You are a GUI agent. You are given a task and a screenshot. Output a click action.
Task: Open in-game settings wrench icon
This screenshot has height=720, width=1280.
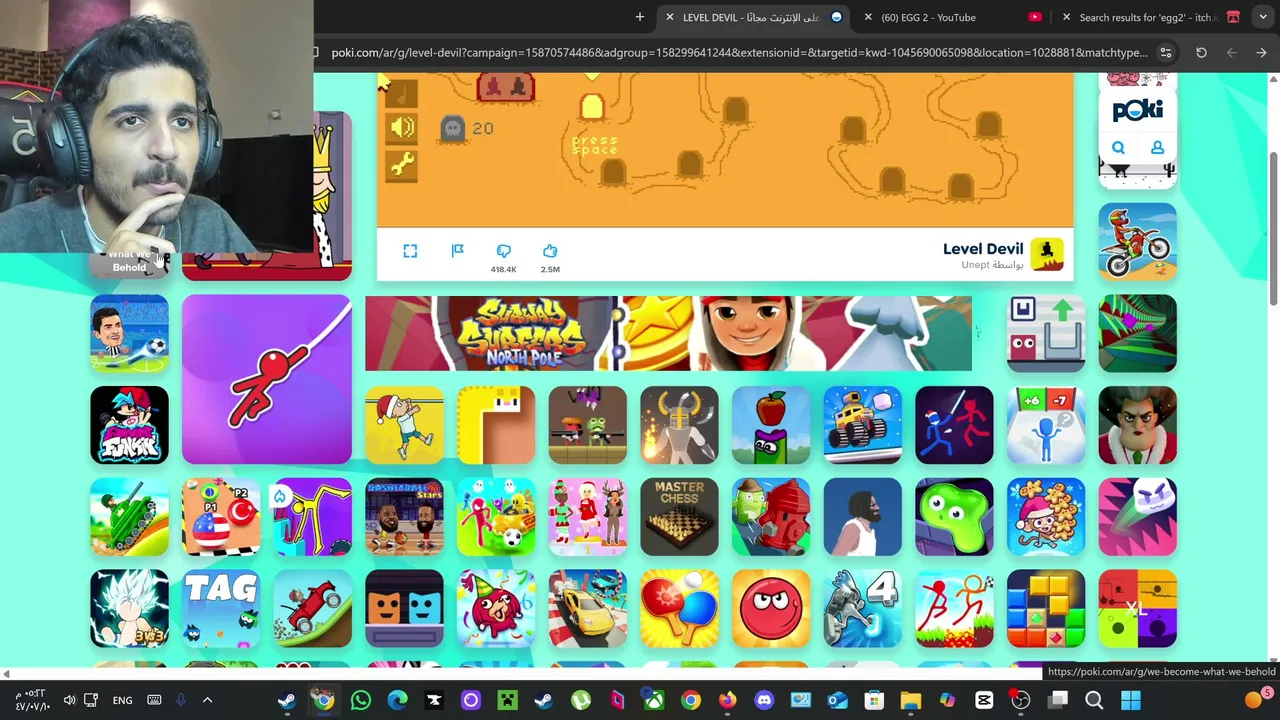pyautogui.click(x=402, y=166)
